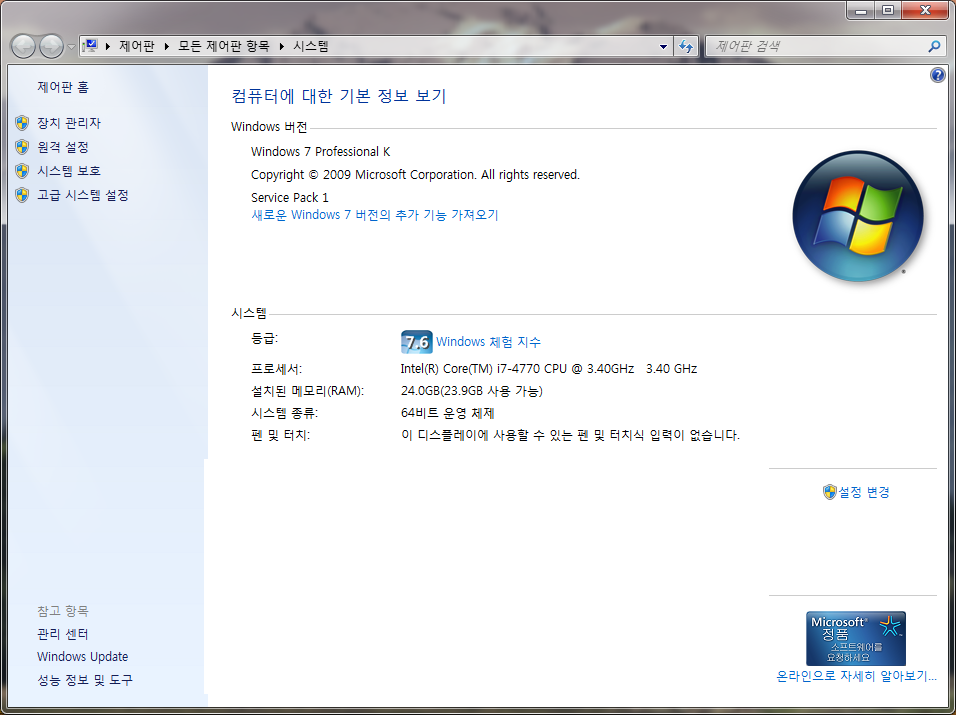Refresh the page with the refresh button
The width and height of the screenshot is (956, 715).
(686, 46)
